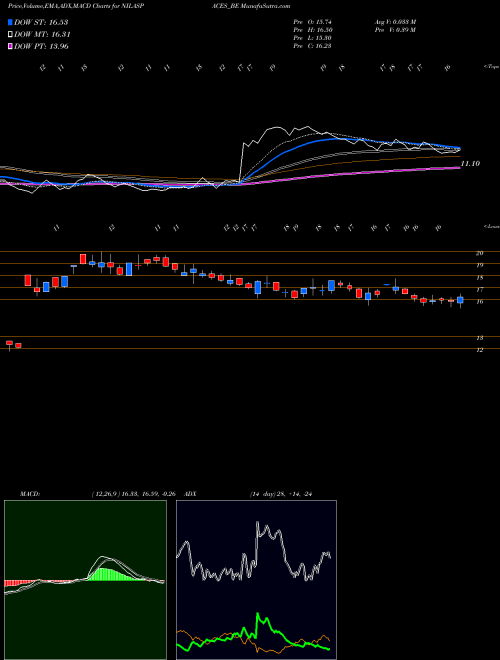Viewport: 500px width, 660px height.
Task: Click the last blue candlestick near 16
Action: click(460, 300)
